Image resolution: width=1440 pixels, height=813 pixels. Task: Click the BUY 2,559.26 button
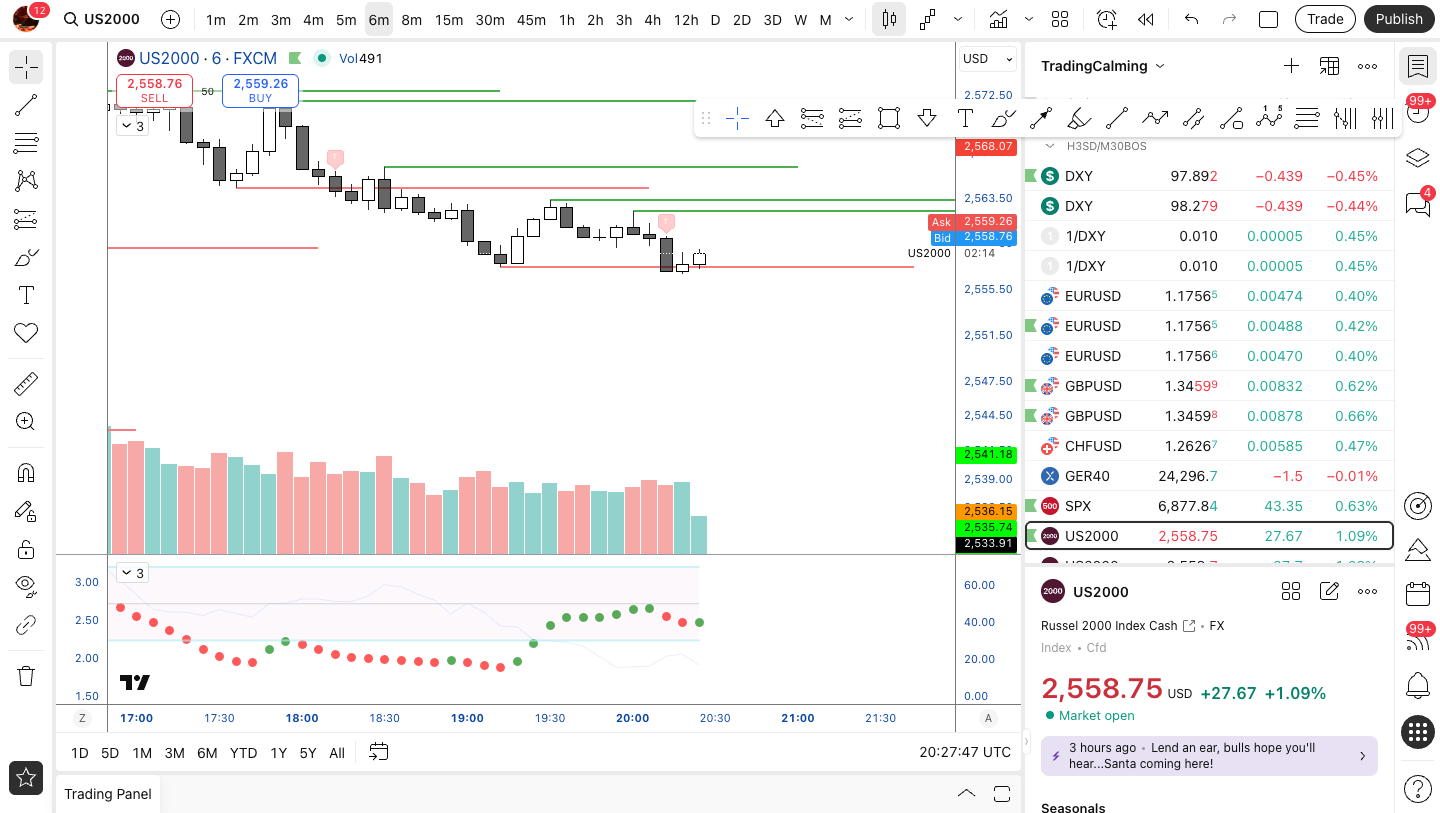pos(260,90)
